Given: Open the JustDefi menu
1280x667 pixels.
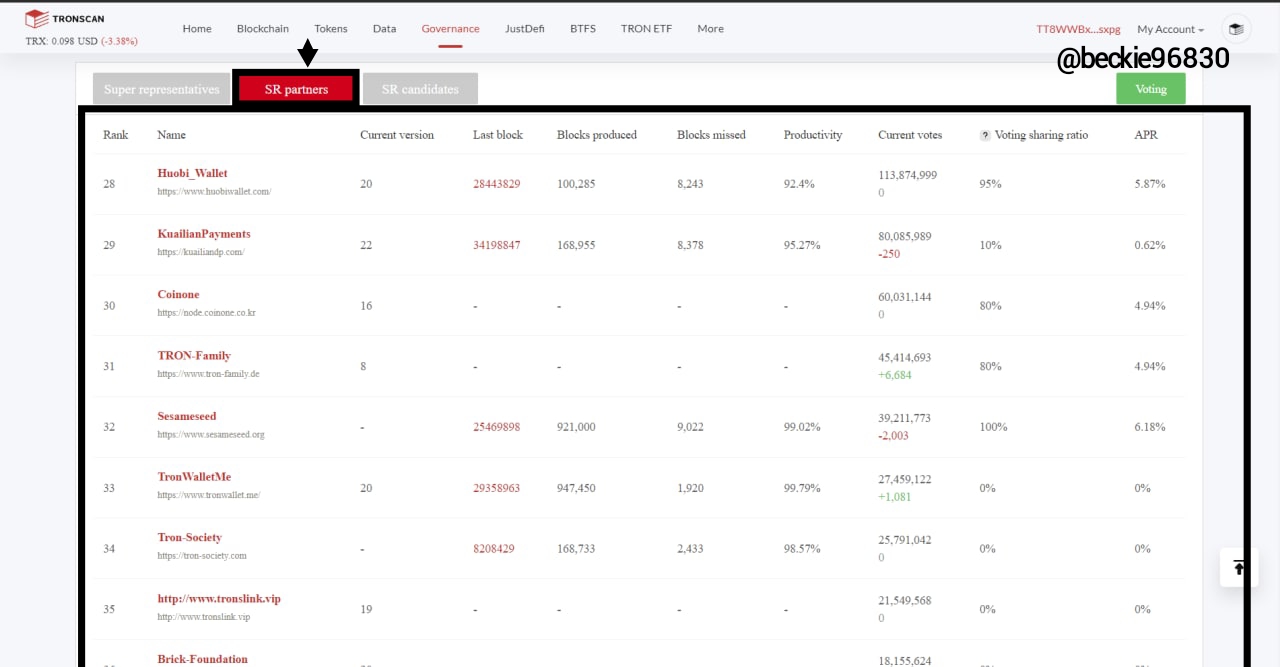Looking at the screenshot, I should coord(525,28).
